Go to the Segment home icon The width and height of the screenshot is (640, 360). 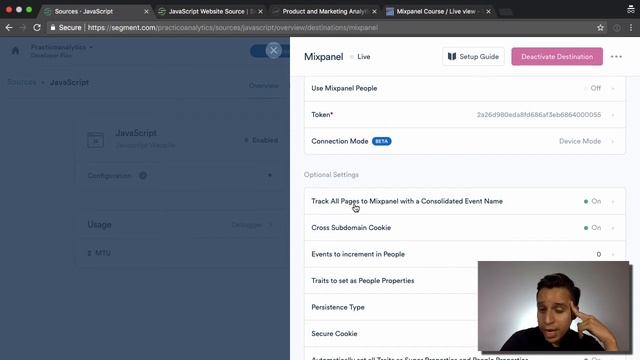(x=16, y=51)
